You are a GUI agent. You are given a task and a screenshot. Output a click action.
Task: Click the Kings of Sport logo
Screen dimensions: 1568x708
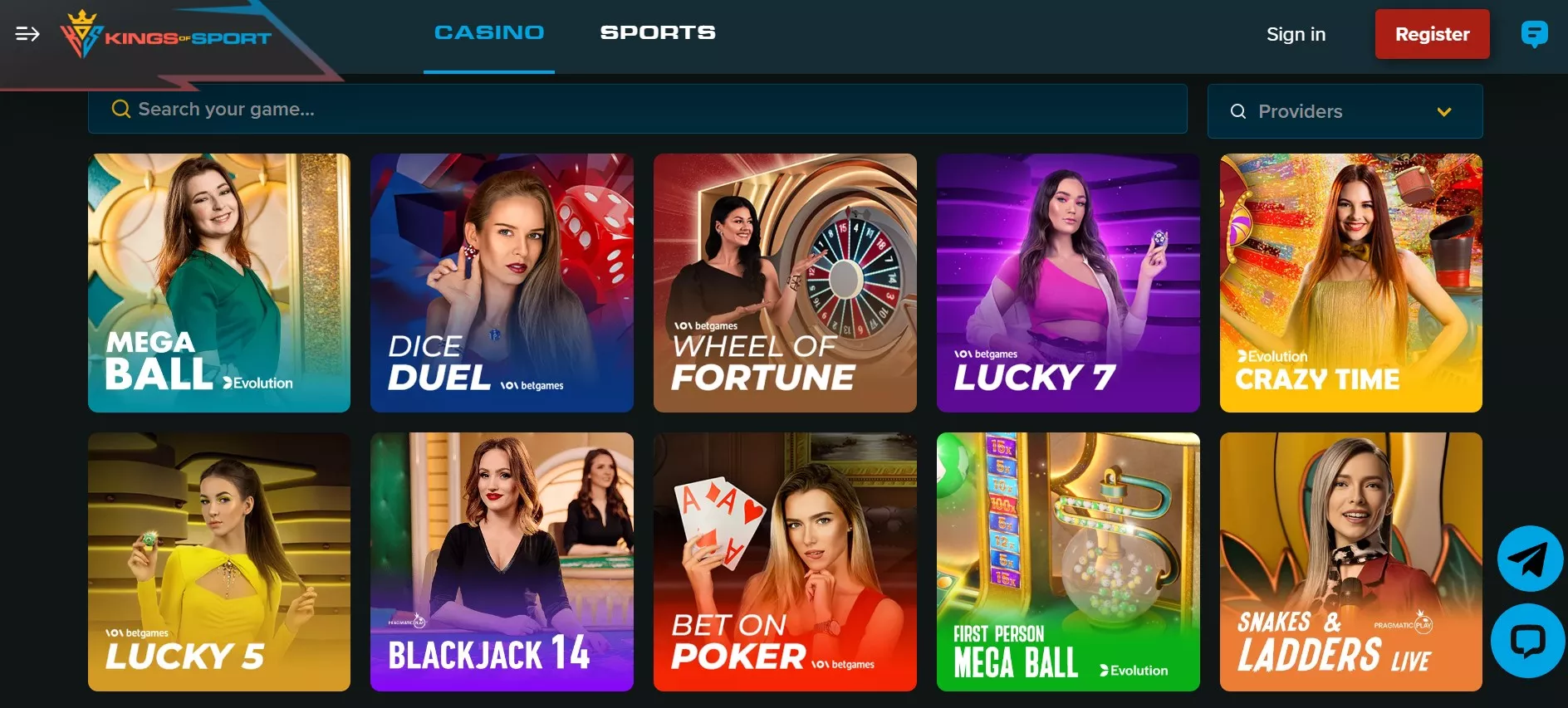click(165, 36)
